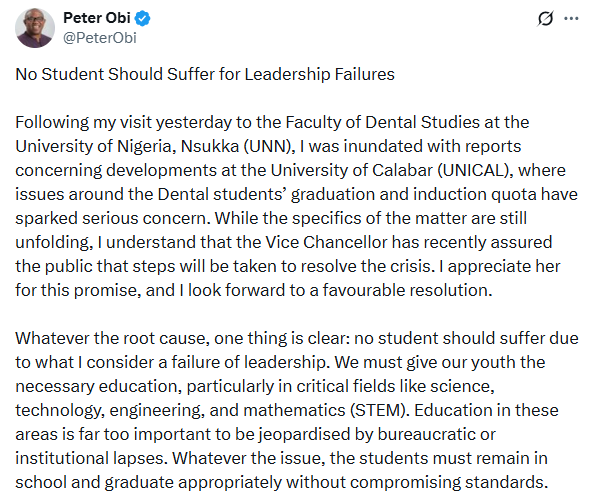The image size is (595, 498).
Task: Click the phrase "without compromising standards"
Action: [417, 482]
